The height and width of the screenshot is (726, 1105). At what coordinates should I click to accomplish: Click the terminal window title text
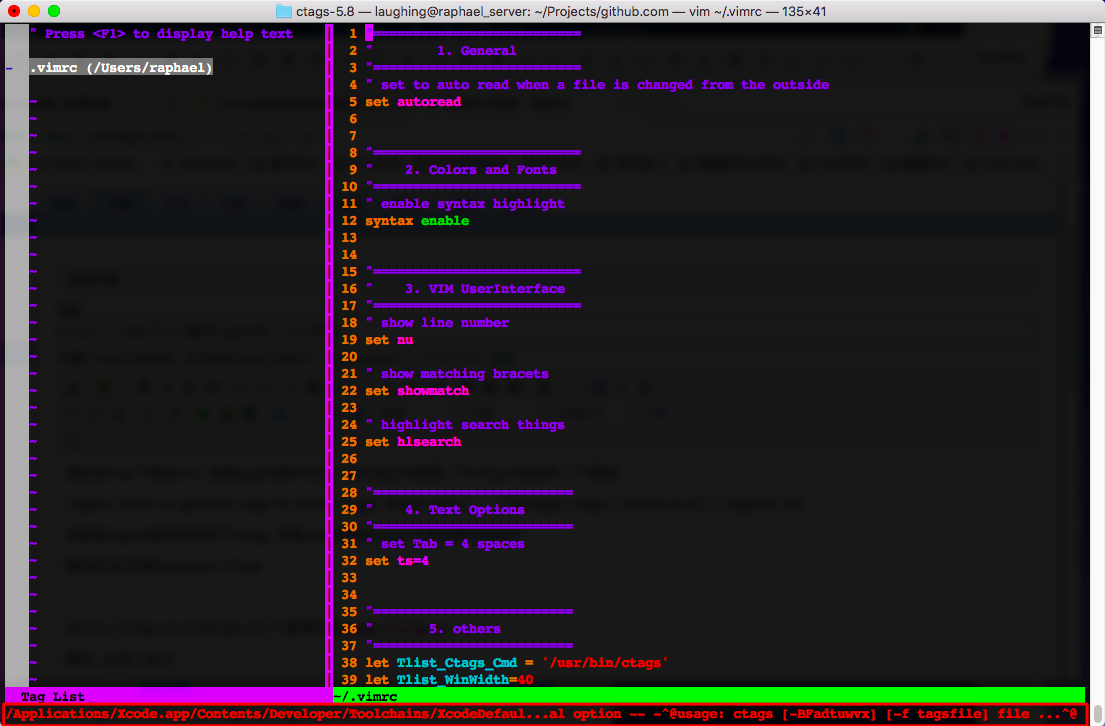[x=561, y=11]
